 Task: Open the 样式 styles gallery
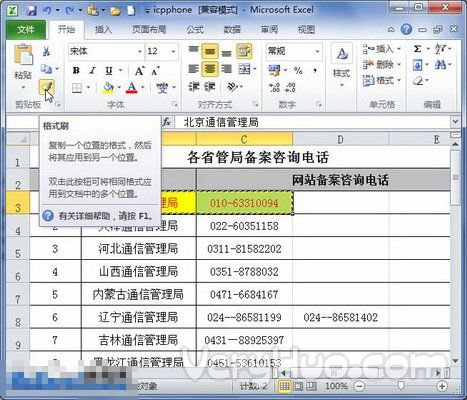pos(342,65)
